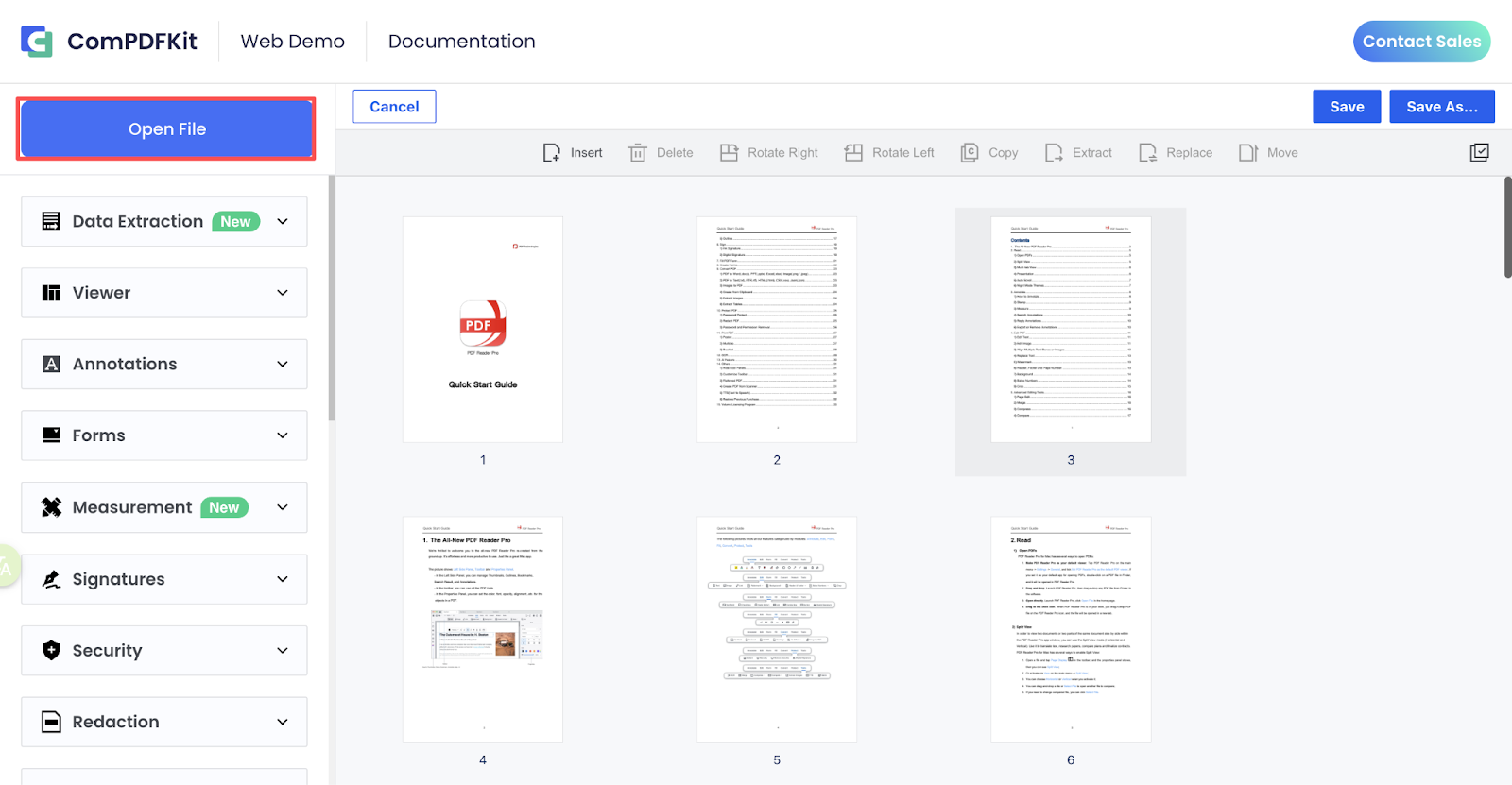Click the Replace page icon

tap(1147, 153)
